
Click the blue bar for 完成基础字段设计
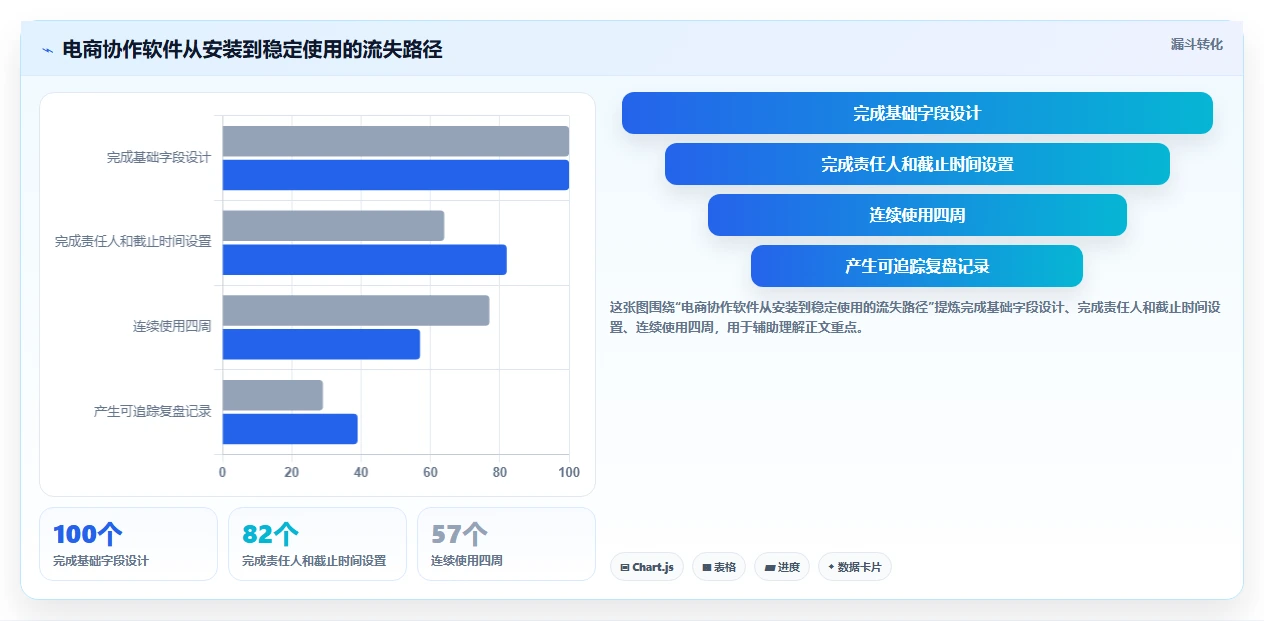(x=395, y=175)
